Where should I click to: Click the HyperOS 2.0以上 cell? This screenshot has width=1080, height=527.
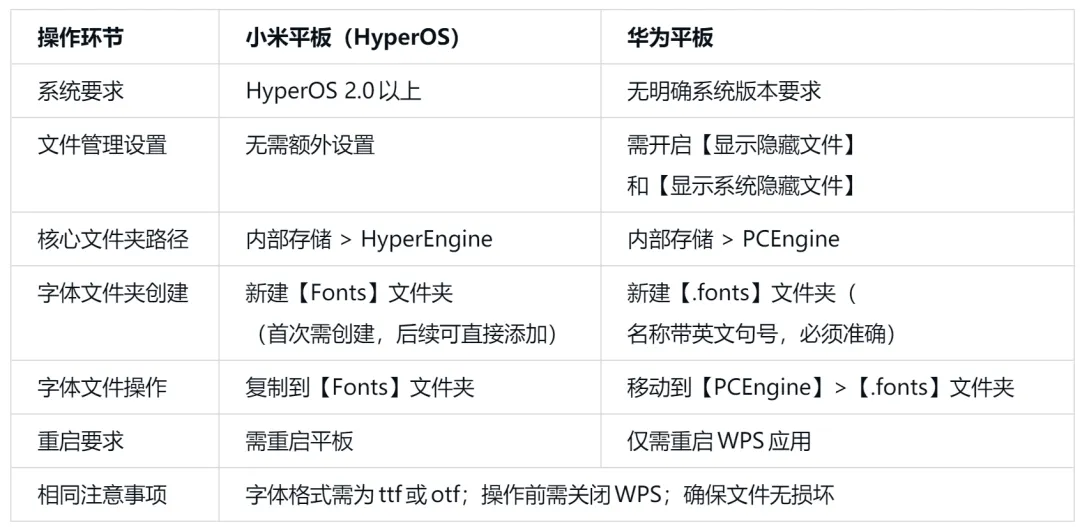pos(333,91)
